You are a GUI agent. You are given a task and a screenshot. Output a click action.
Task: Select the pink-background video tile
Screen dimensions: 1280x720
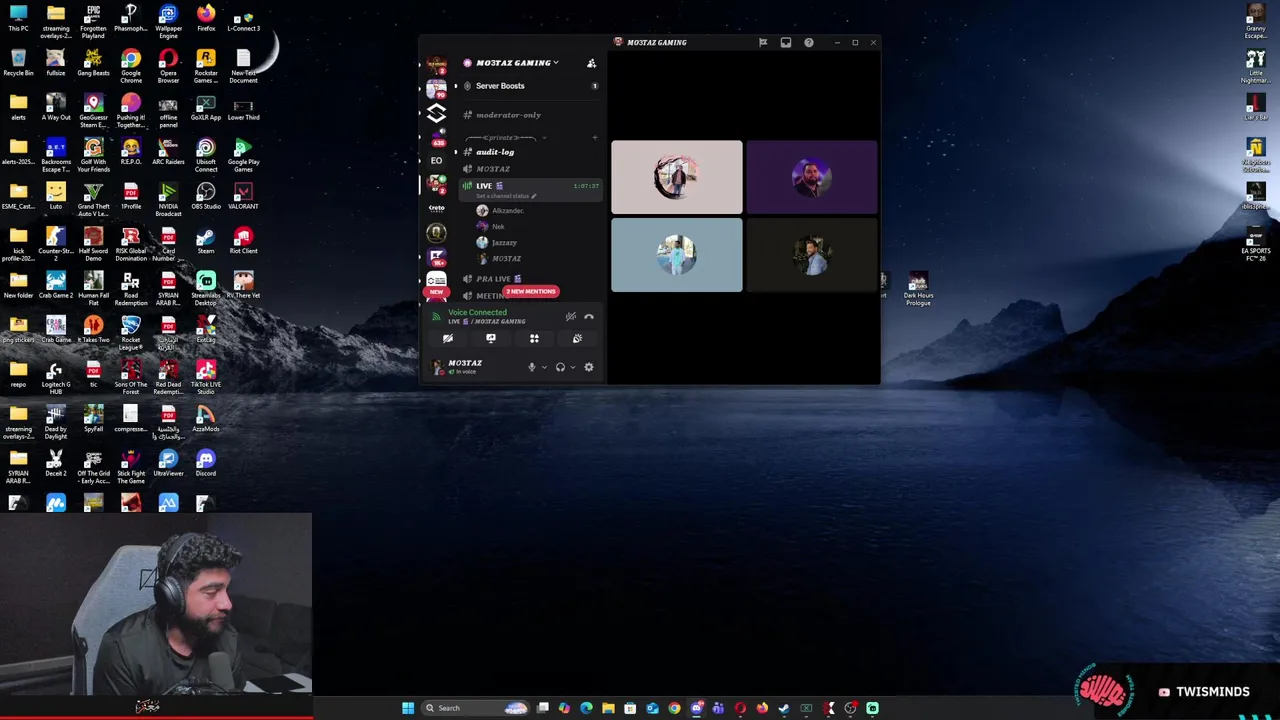677,177
